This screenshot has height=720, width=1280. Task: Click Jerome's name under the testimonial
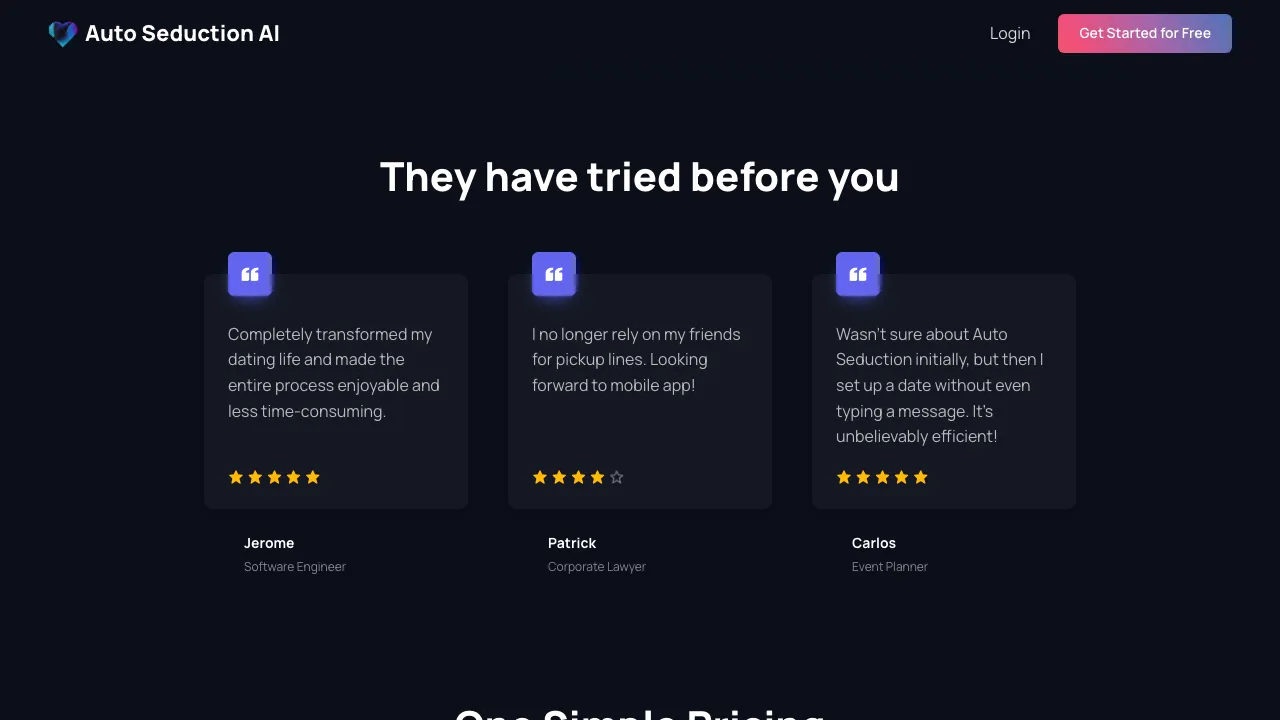pos(269,543)
